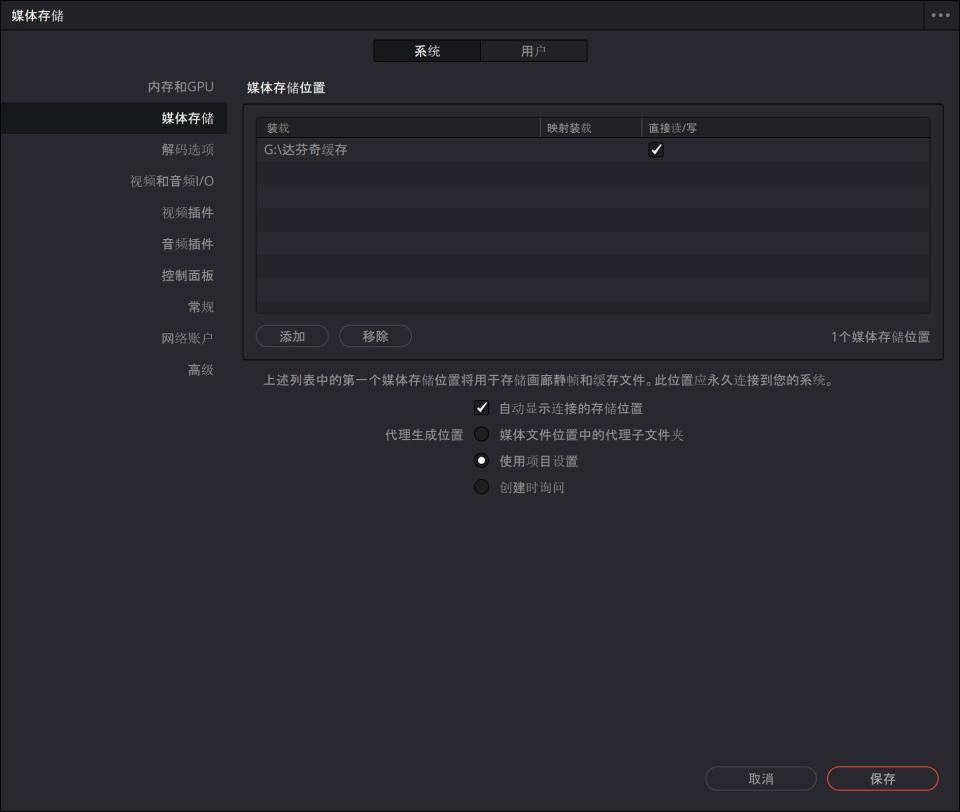The image size is (960, 812).
Task: Click the 直接读/写 column header
Action: click(x=786, y=128)
